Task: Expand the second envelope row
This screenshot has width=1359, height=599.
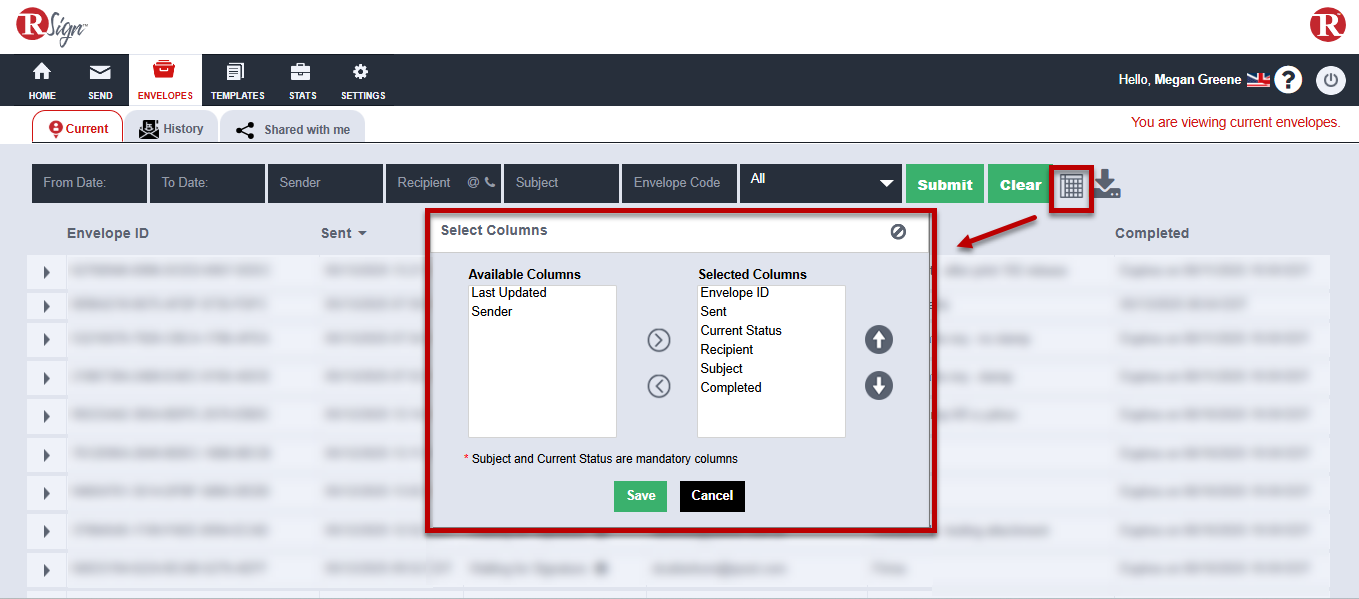Action: (47, 306)
